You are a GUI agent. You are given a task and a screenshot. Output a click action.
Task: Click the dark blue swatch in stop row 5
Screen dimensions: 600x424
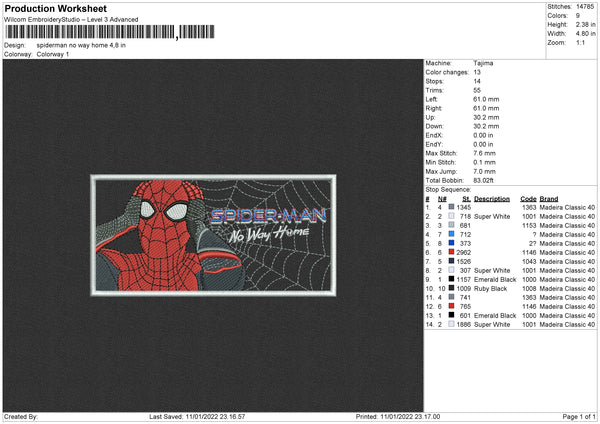451,243
